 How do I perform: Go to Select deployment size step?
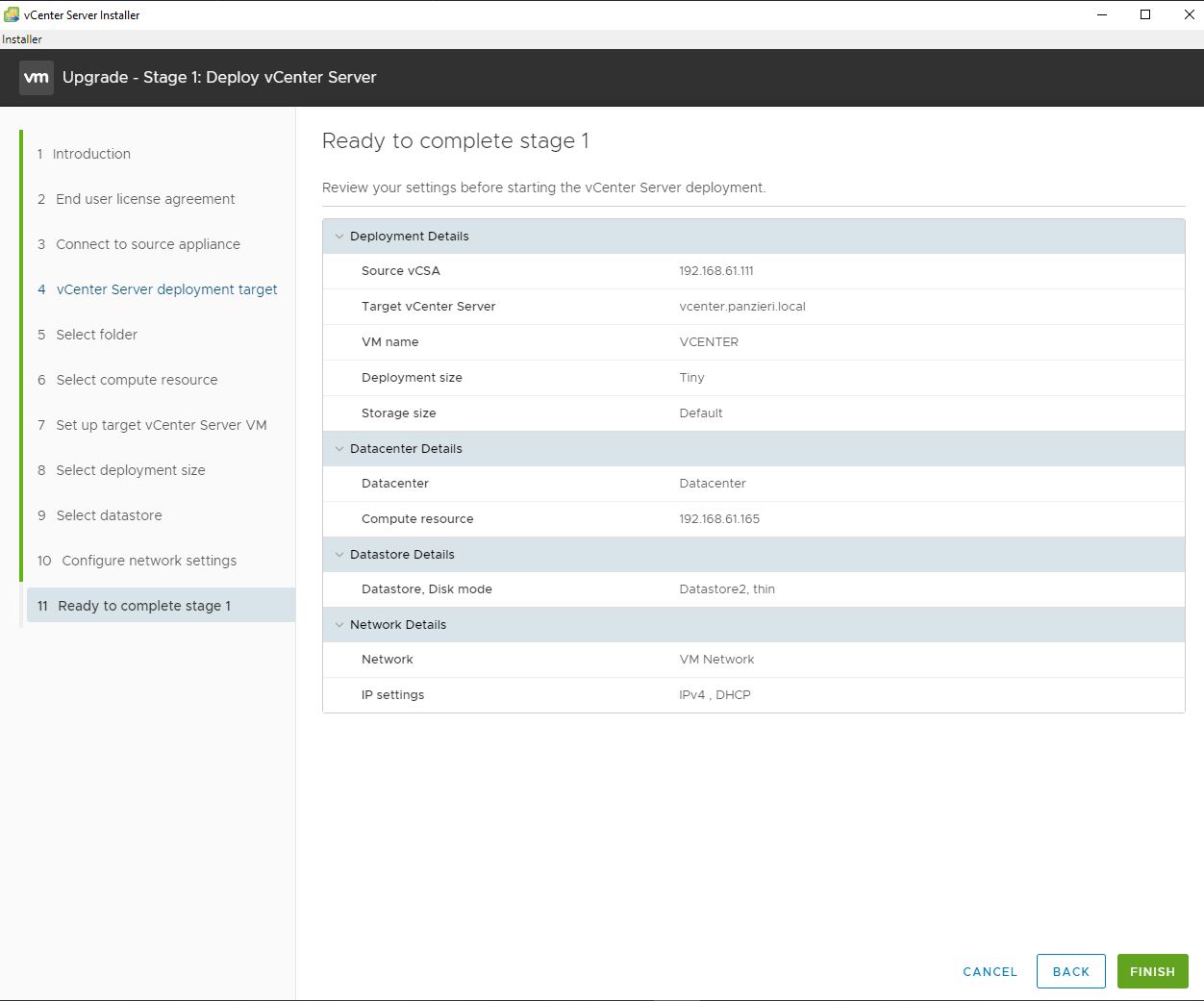(121, 470)
